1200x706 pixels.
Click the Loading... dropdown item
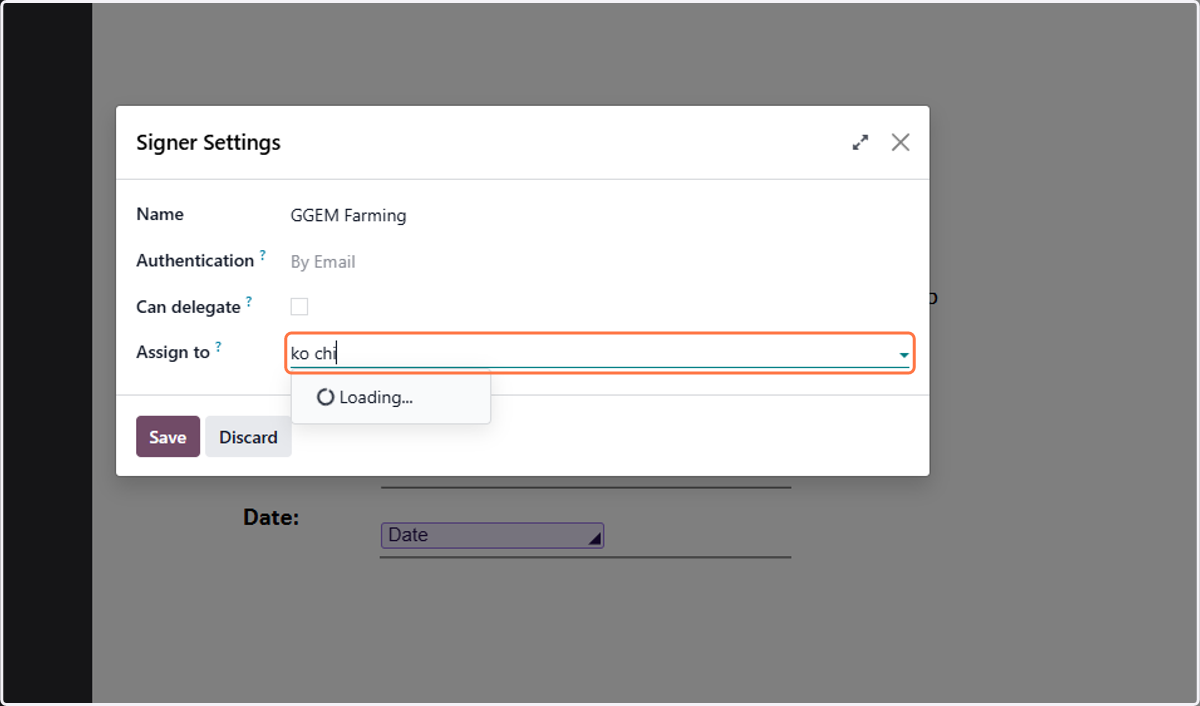391,397
